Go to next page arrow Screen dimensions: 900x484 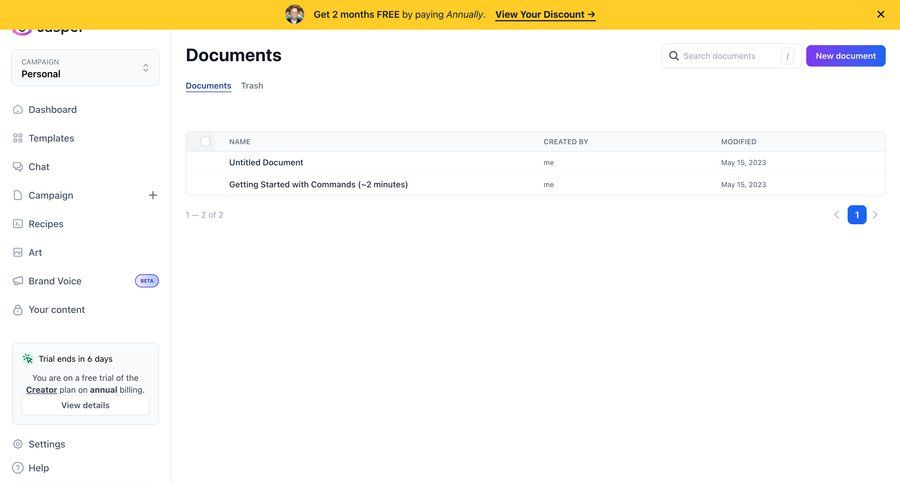click(x=875, y=215)
